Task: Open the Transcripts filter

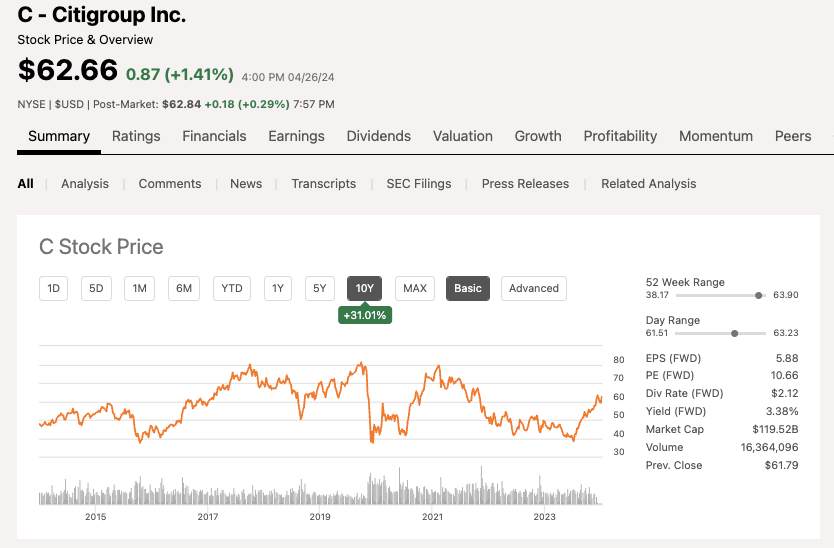Action: (x=323, y=184)
